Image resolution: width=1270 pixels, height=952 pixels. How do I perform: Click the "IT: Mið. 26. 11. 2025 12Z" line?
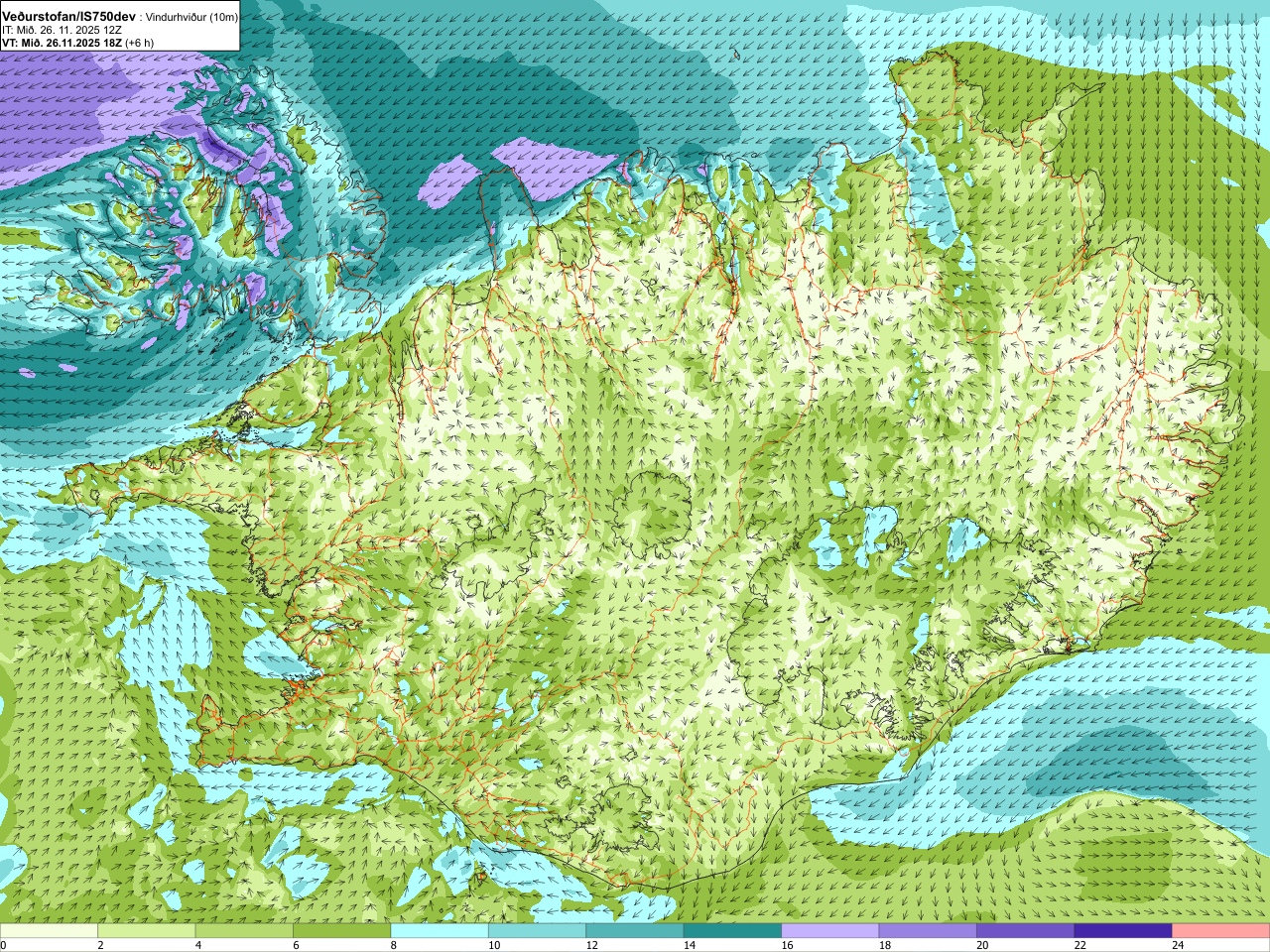tap(63, 31)
